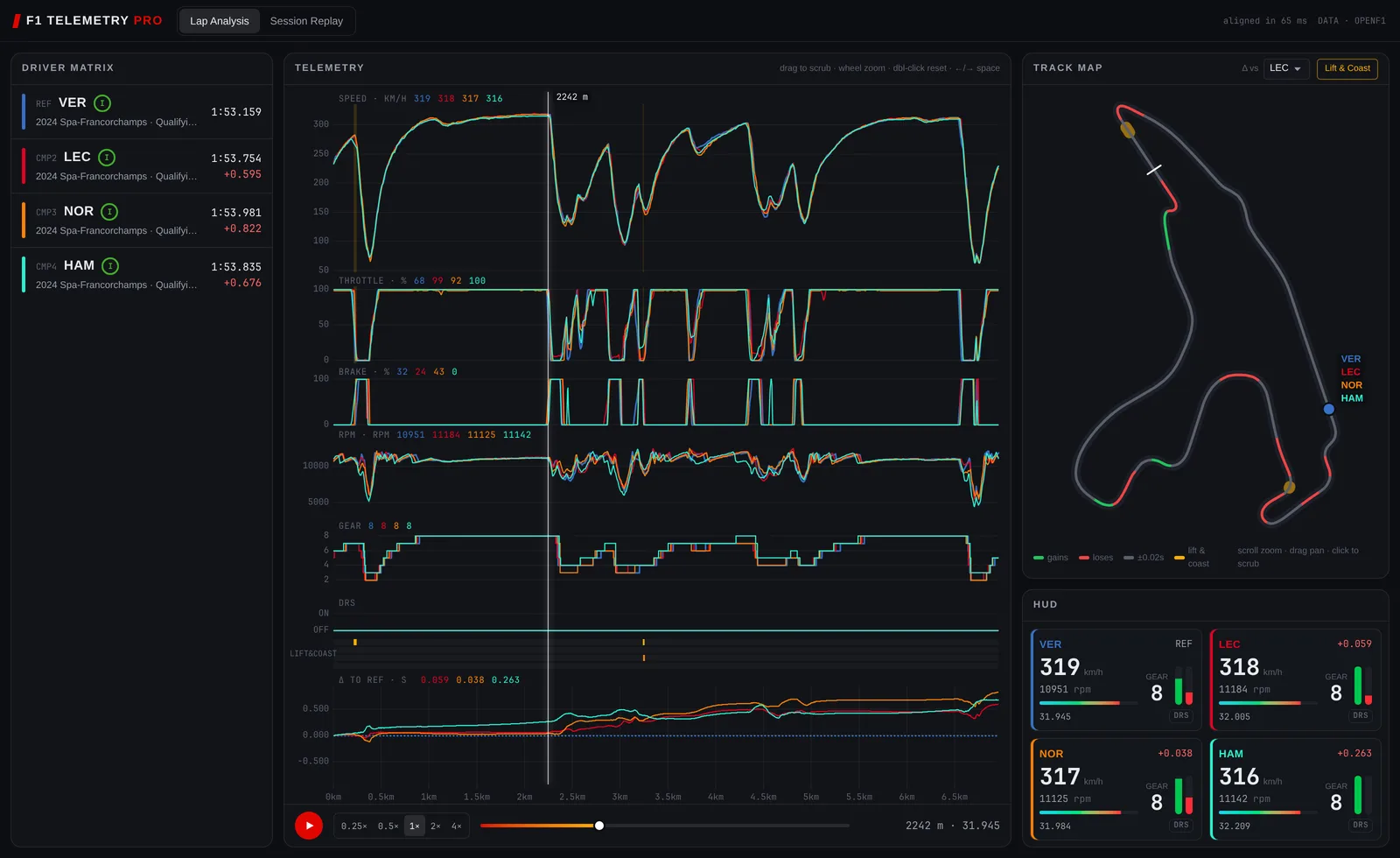Switch to the Lap Analysis tab
This screenshot has height=858, width=1400.
click(220, 21)
